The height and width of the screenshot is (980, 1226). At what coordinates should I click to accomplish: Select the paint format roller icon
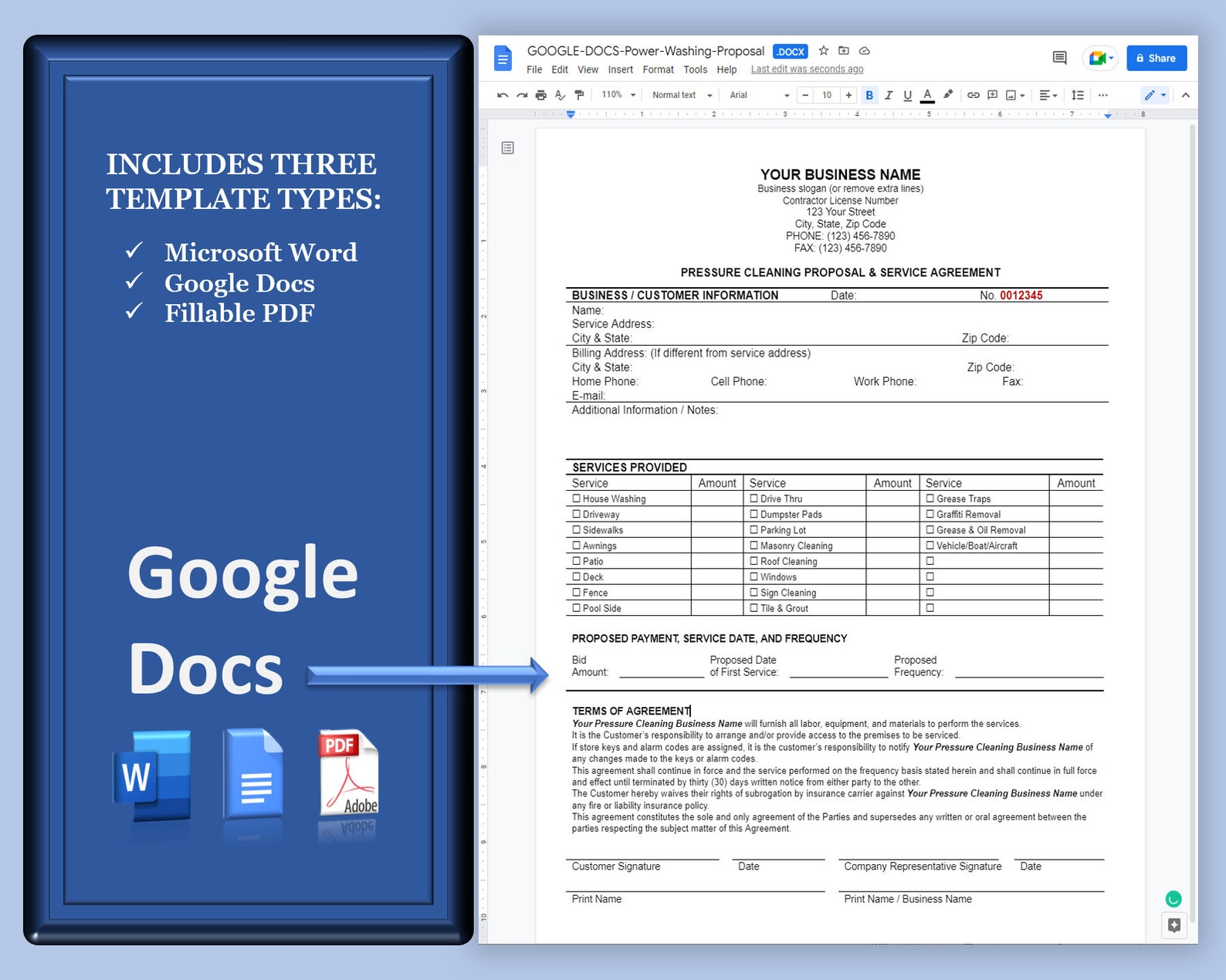[579, 95]
